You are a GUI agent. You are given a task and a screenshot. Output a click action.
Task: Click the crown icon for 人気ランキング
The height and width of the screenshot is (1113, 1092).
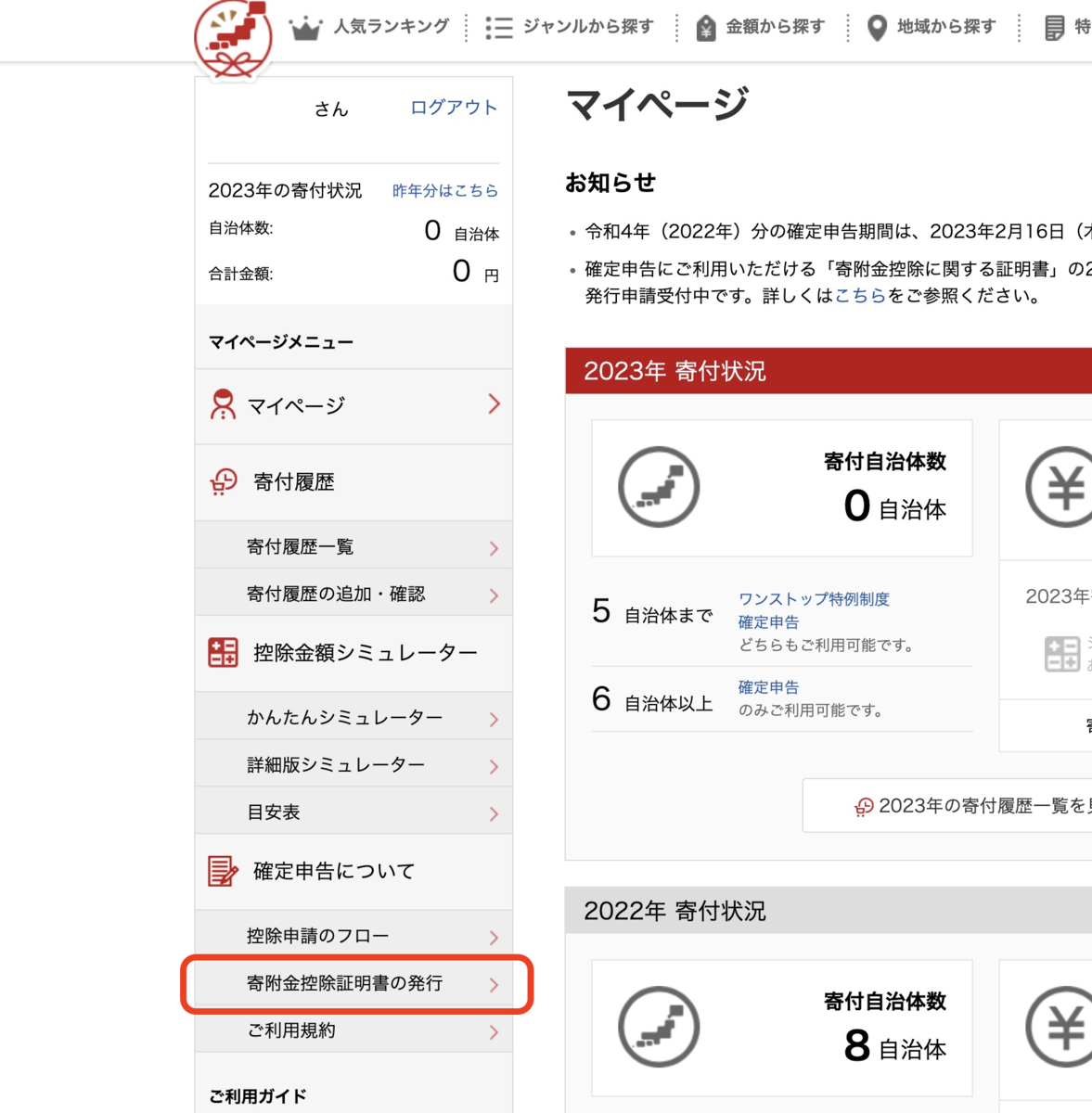[x=305, y=29]
